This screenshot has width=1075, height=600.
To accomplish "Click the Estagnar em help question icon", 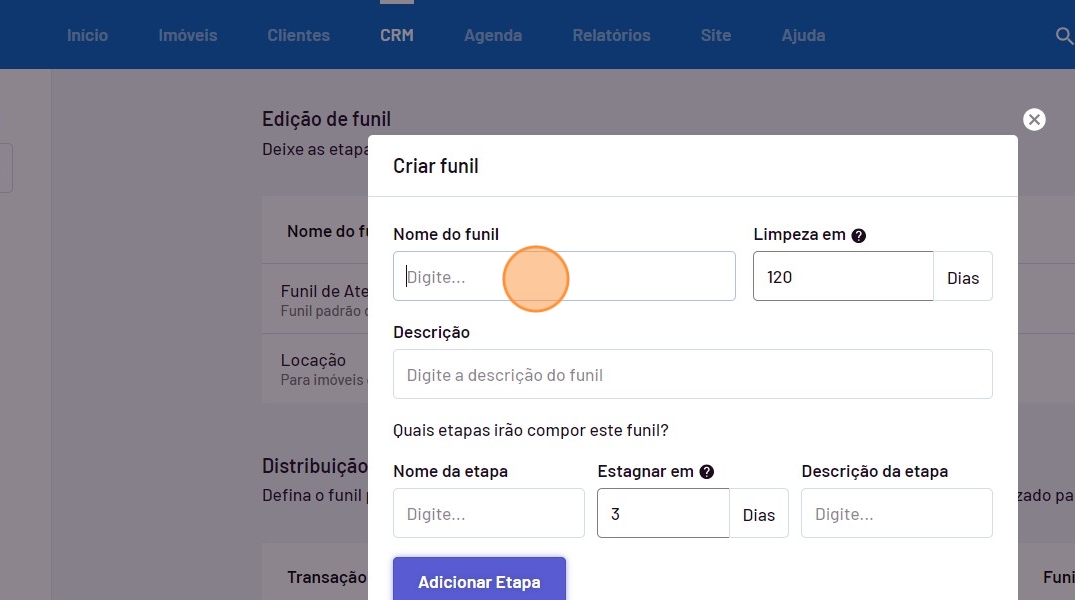I will [x=706, y=472].
